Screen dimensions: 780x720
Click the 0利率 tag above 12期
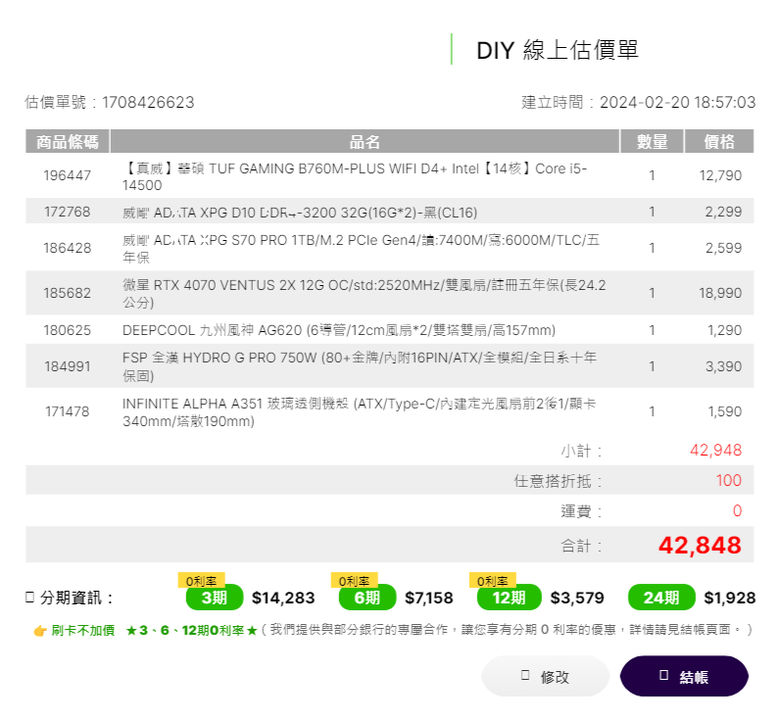[x=492, y=581]
